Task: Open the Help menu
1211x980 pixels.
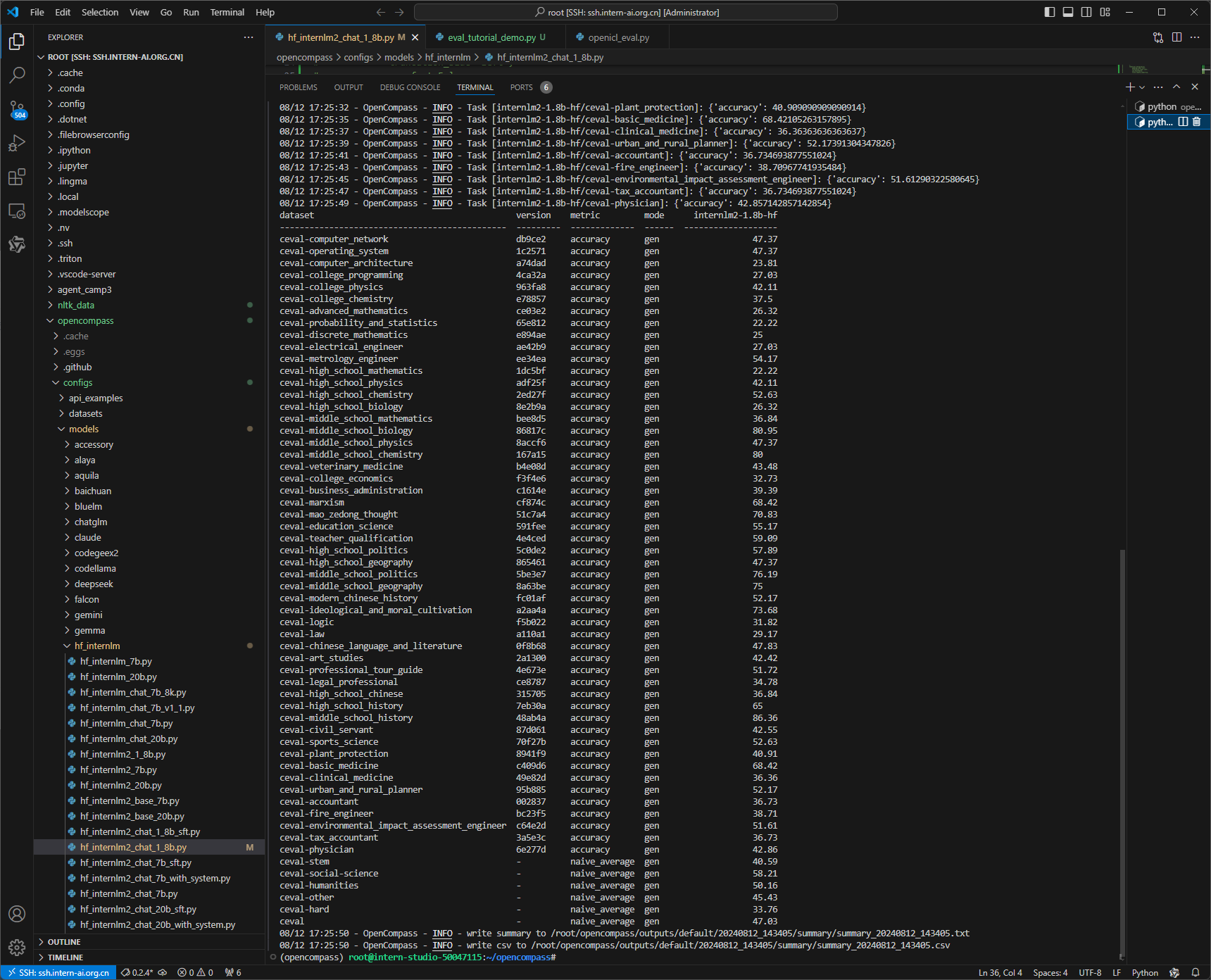Action: [x=265, y=12]
